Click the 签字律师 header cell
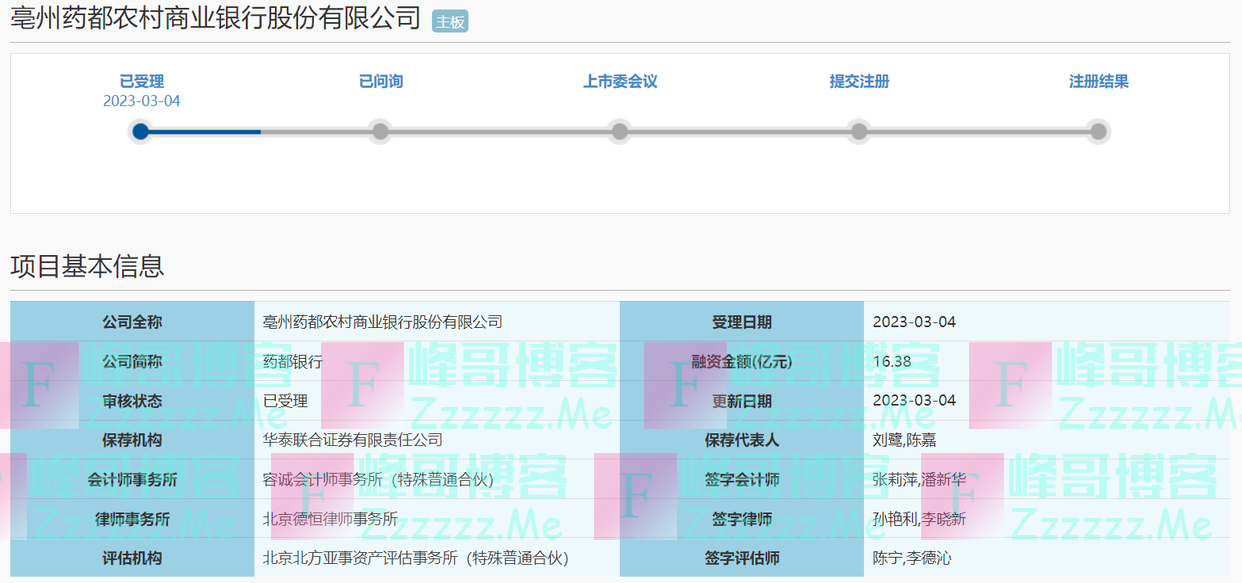This screenshot has width=1242, height=583. coord(742,518)
